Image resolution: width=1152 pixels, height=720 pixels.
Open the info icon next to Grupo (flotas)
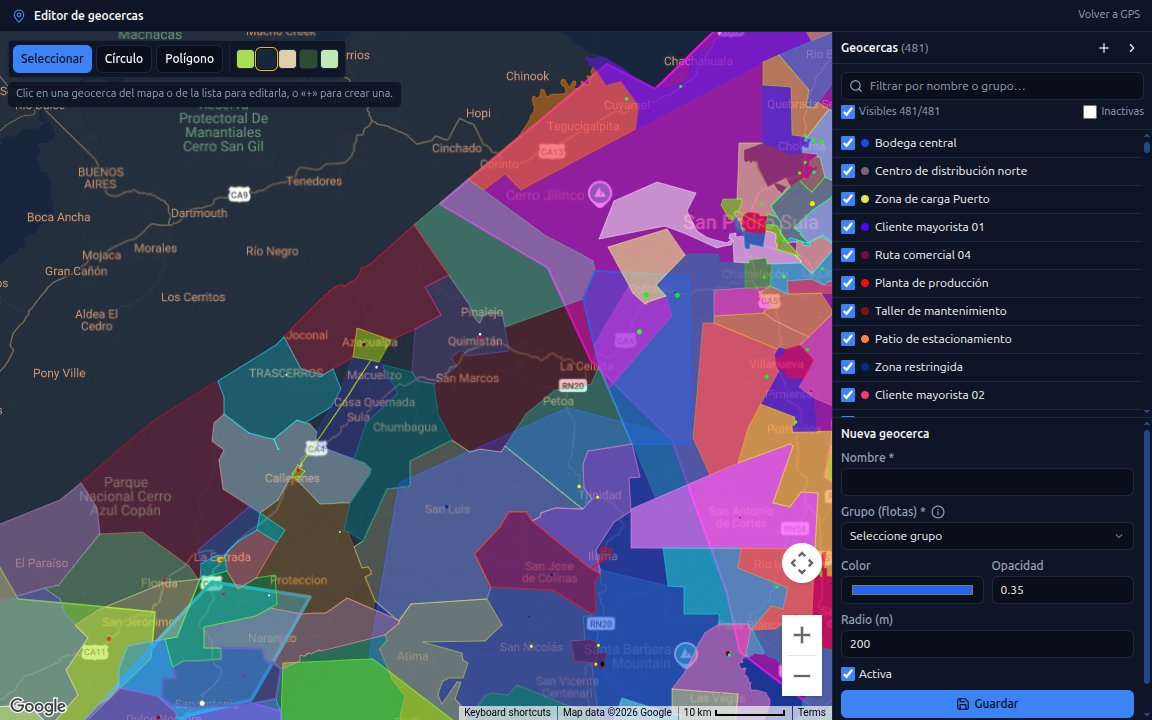click(x=938, y=512)
